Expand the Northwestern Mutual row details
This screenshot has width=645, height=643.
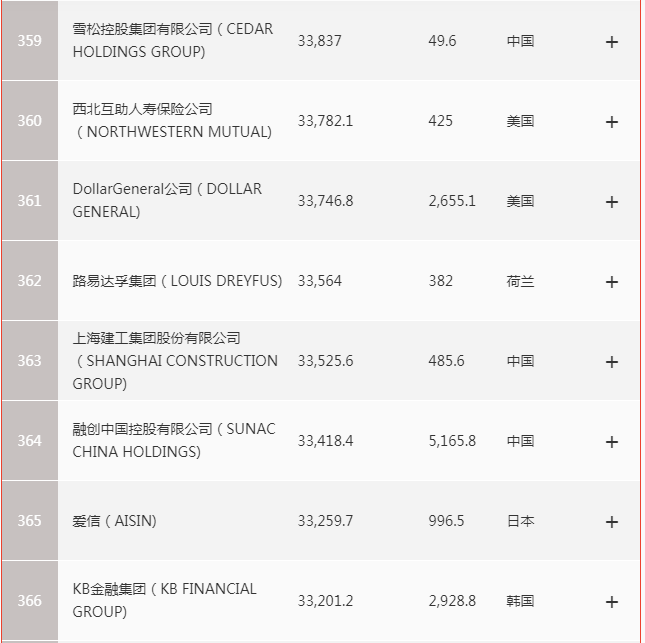tap(612, 121)
